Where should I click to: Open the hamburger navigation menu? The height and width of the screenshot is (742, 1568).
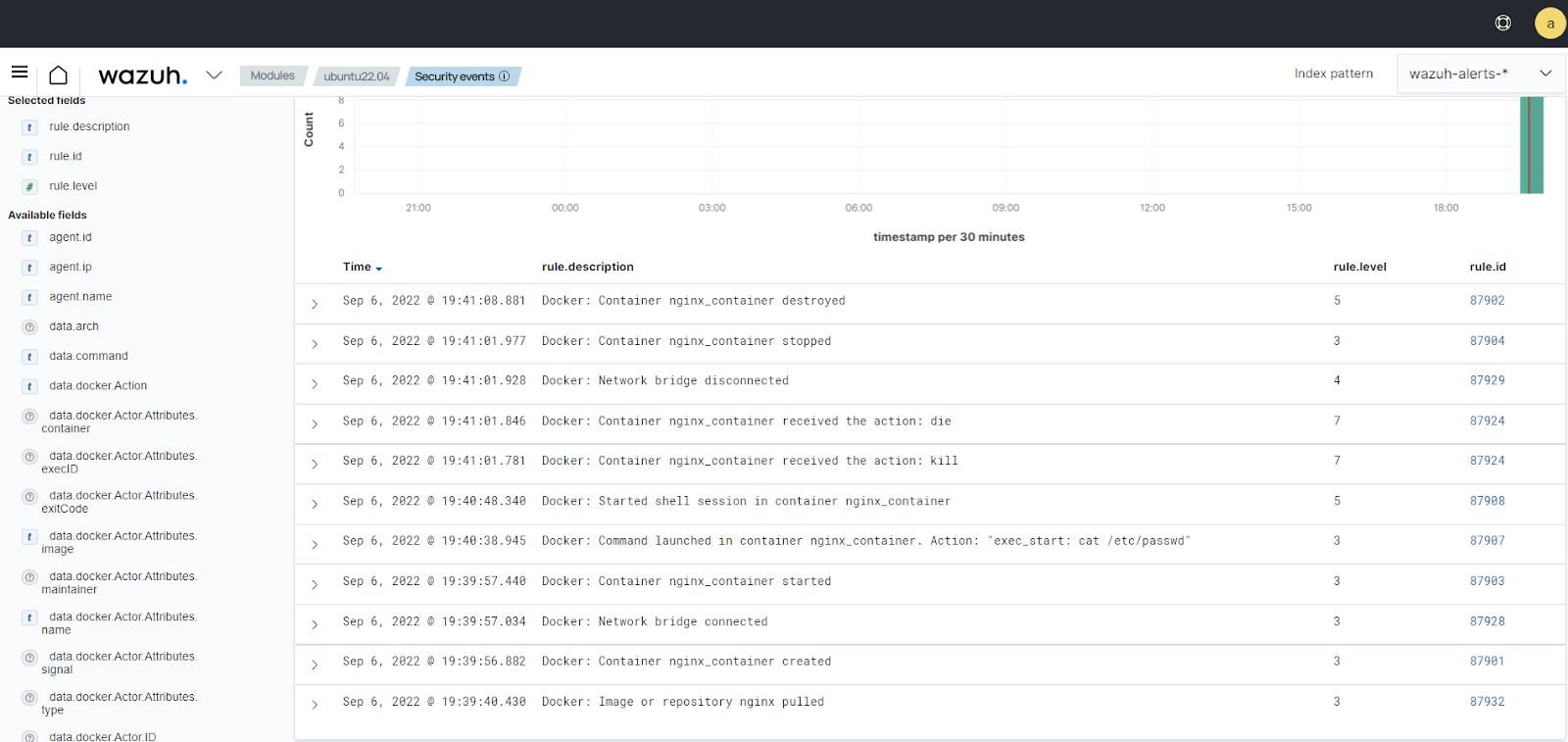click(x=20, y=72)
